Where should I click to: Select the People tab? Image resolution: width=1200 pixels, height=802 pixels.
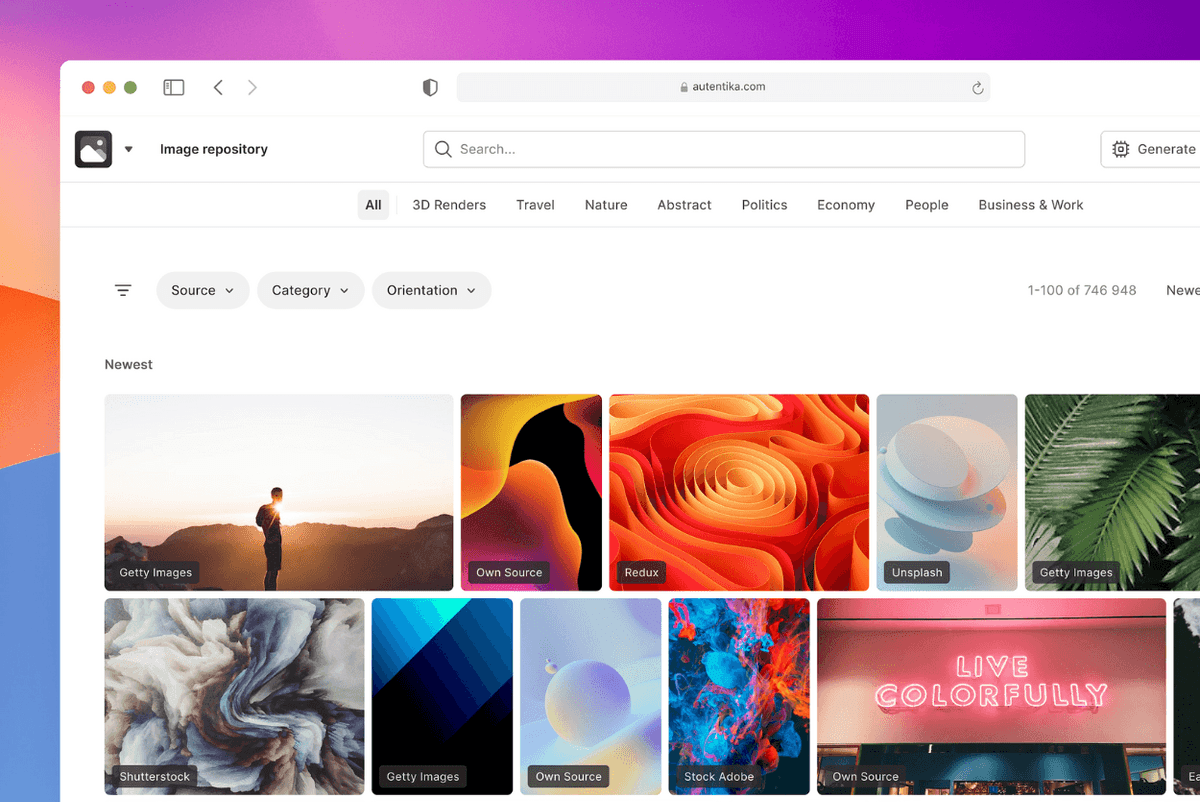(927, 205)
